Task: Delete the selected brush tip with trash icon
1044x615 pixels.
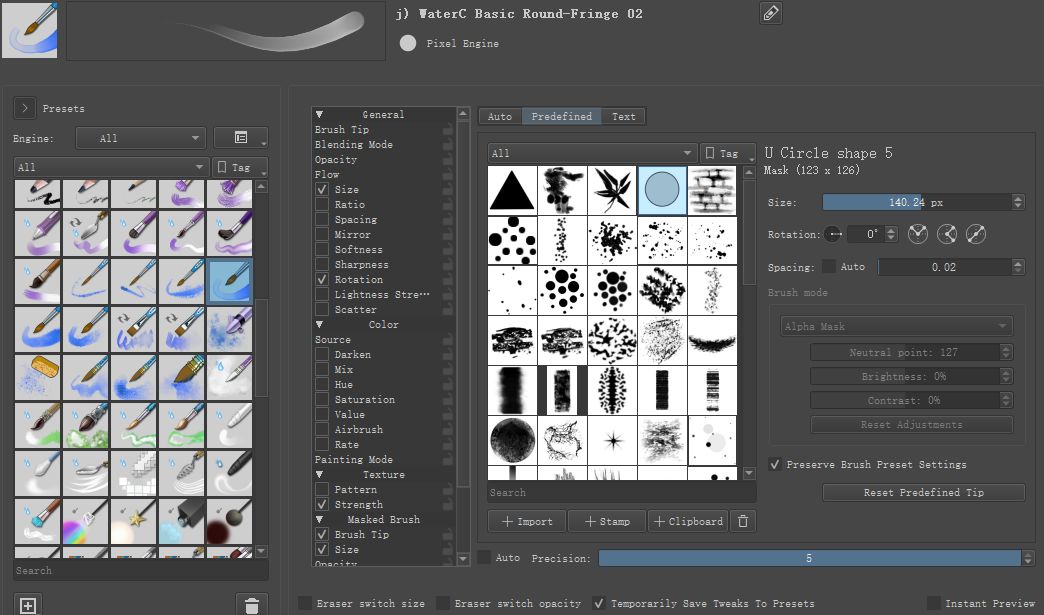Action: 741,521
